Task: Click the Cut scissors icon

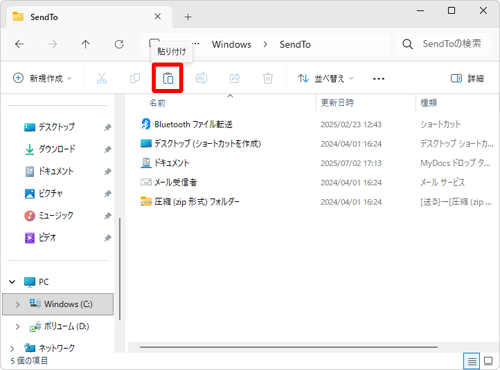Action: point(102,78)
